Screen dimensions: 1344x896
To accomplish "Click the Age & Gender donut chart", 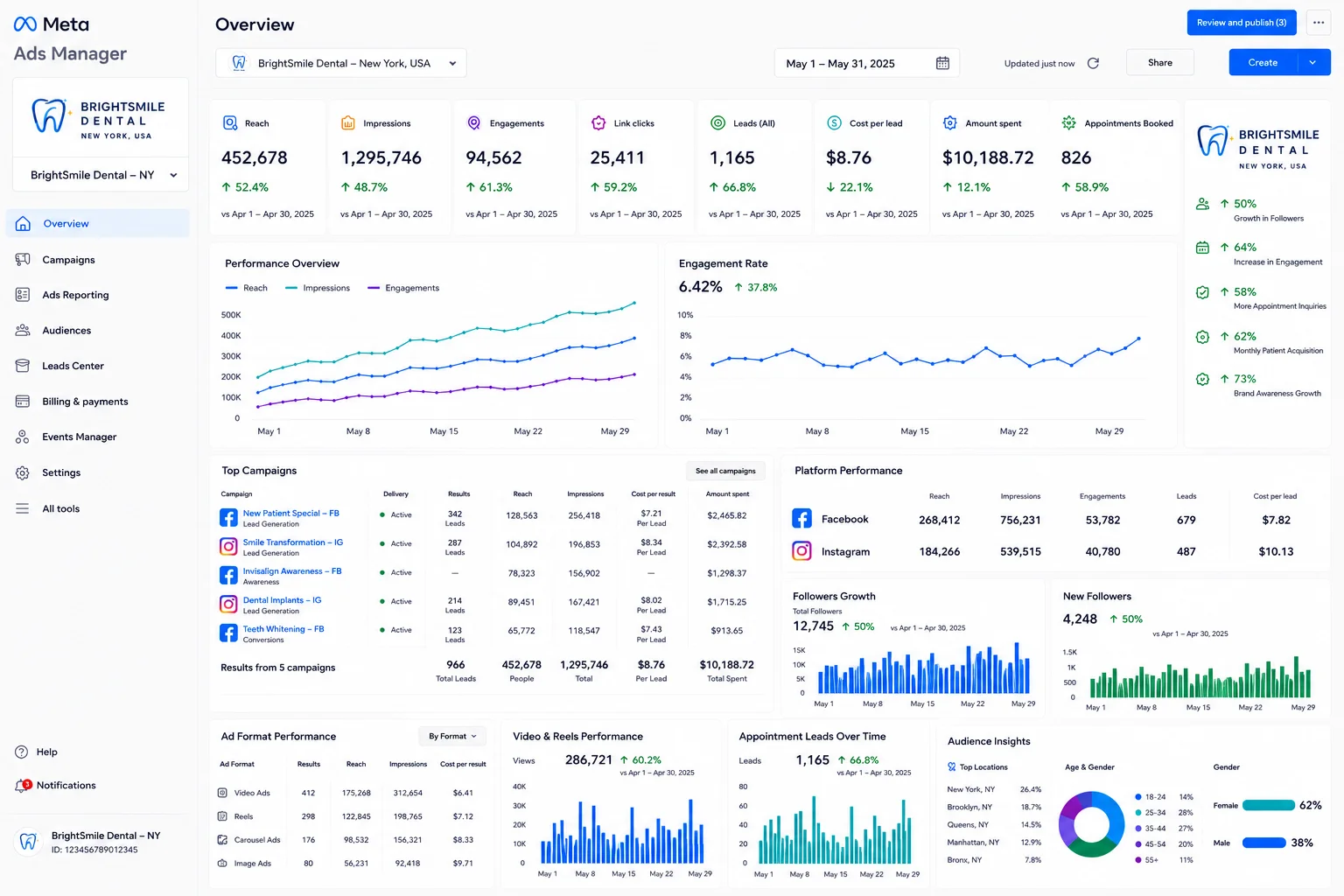I will coord(1091,824).
